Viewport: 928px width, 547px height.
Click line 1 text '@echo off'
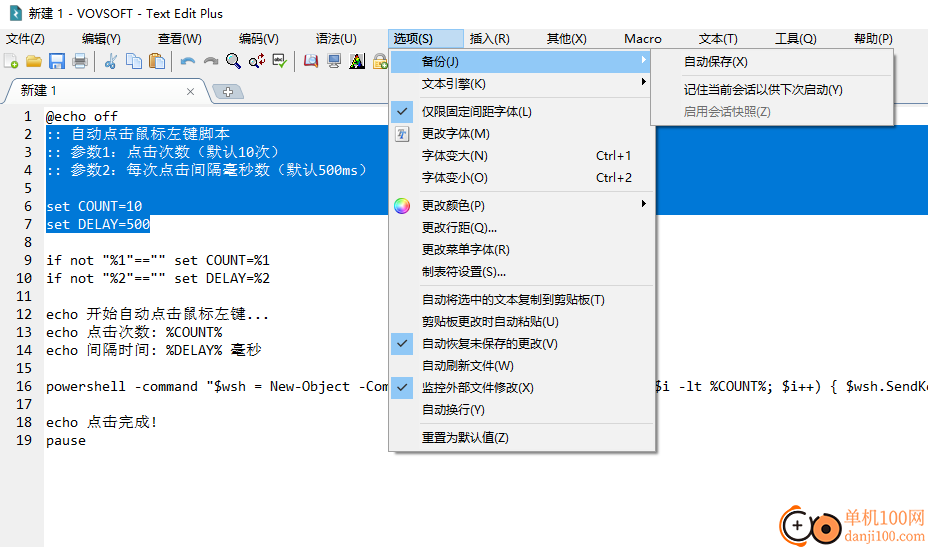click(x=82, y=116)
